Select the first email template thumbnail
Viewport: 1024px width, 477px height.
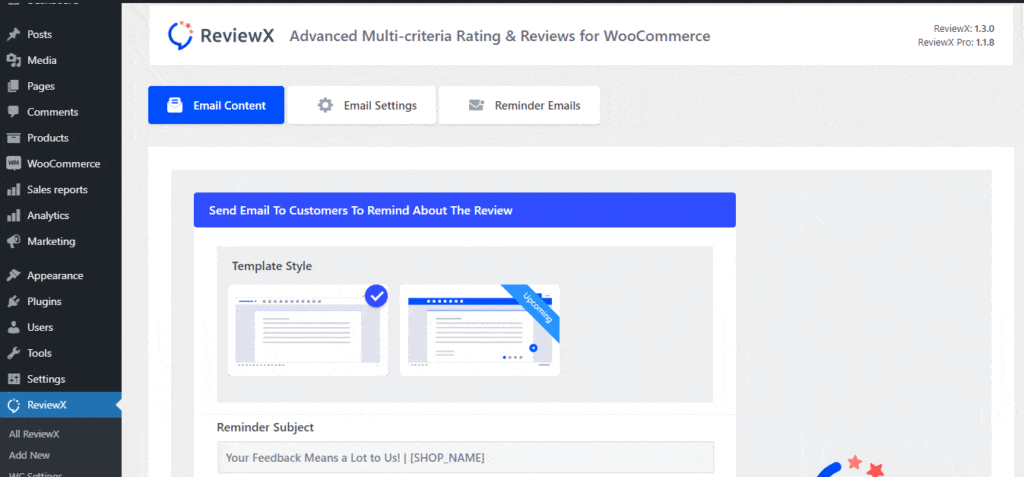click(x=308, y=330)
